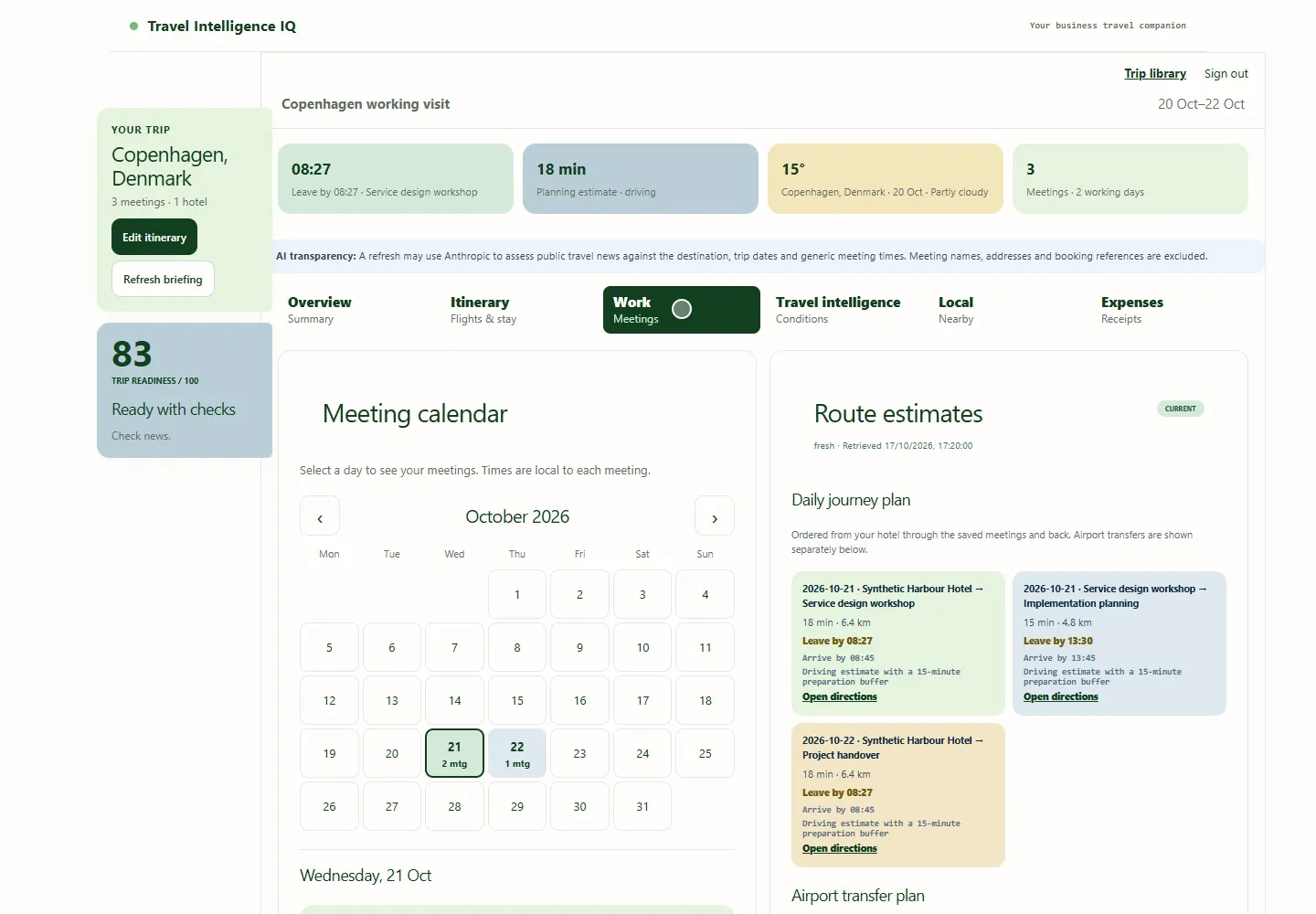Switch to the Local Nearby tab

click(x=1007, y=310)
